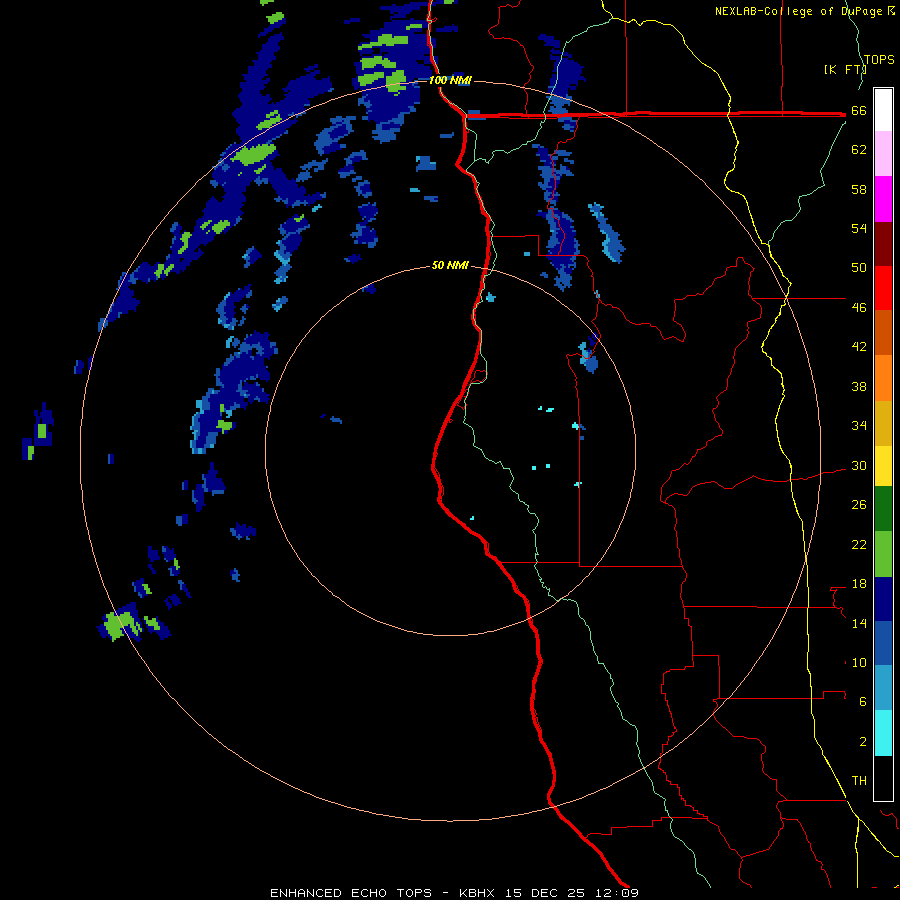Click the 15 DEC 25 date in the caption
Image resolution: width=900 pixels, height=900 pixels.
click(545, 893)
